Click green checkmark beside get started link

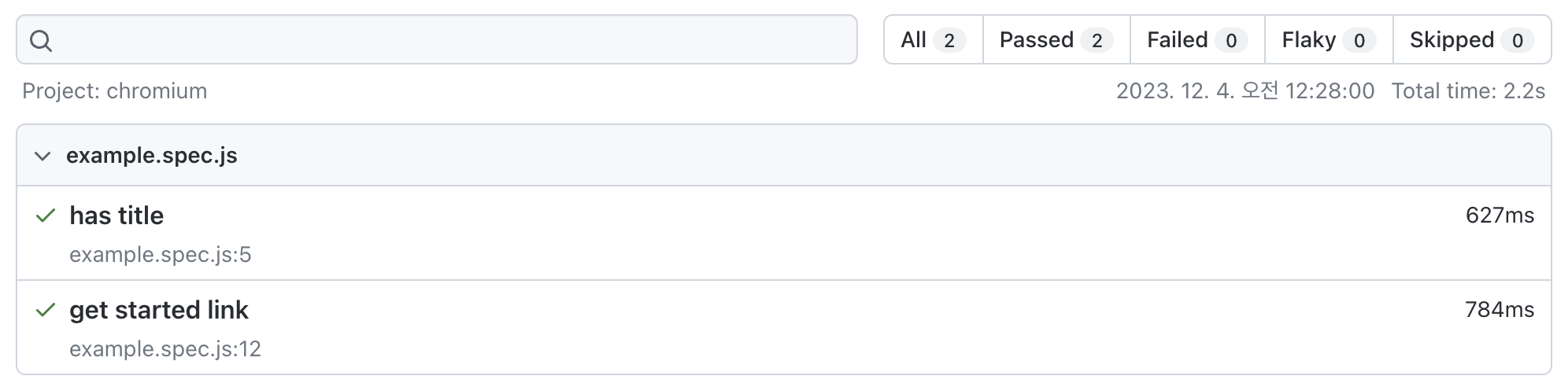pos(46,310)
